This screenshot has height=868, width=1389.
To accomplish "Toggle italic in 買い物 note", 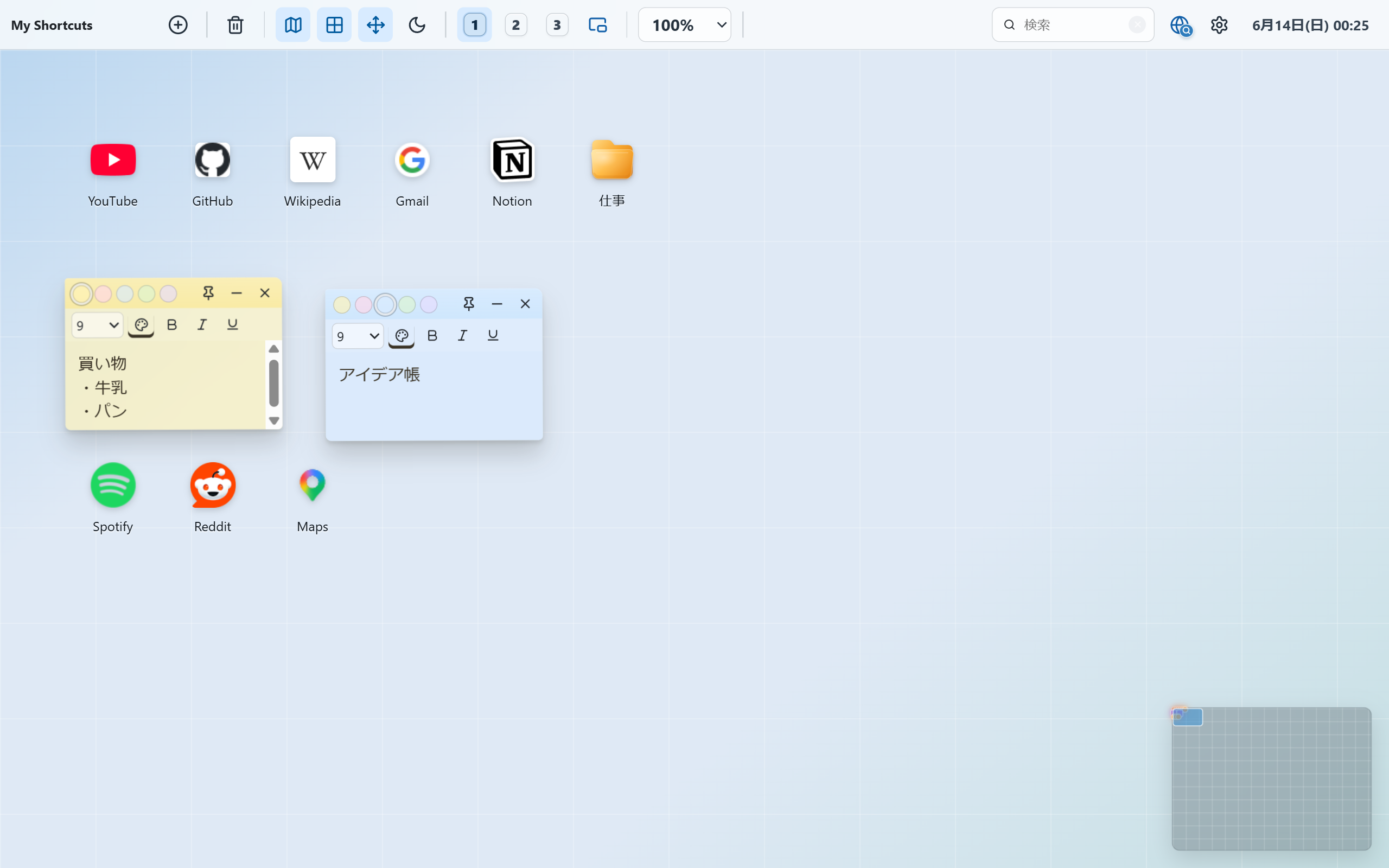I will (x=202, y=325).
